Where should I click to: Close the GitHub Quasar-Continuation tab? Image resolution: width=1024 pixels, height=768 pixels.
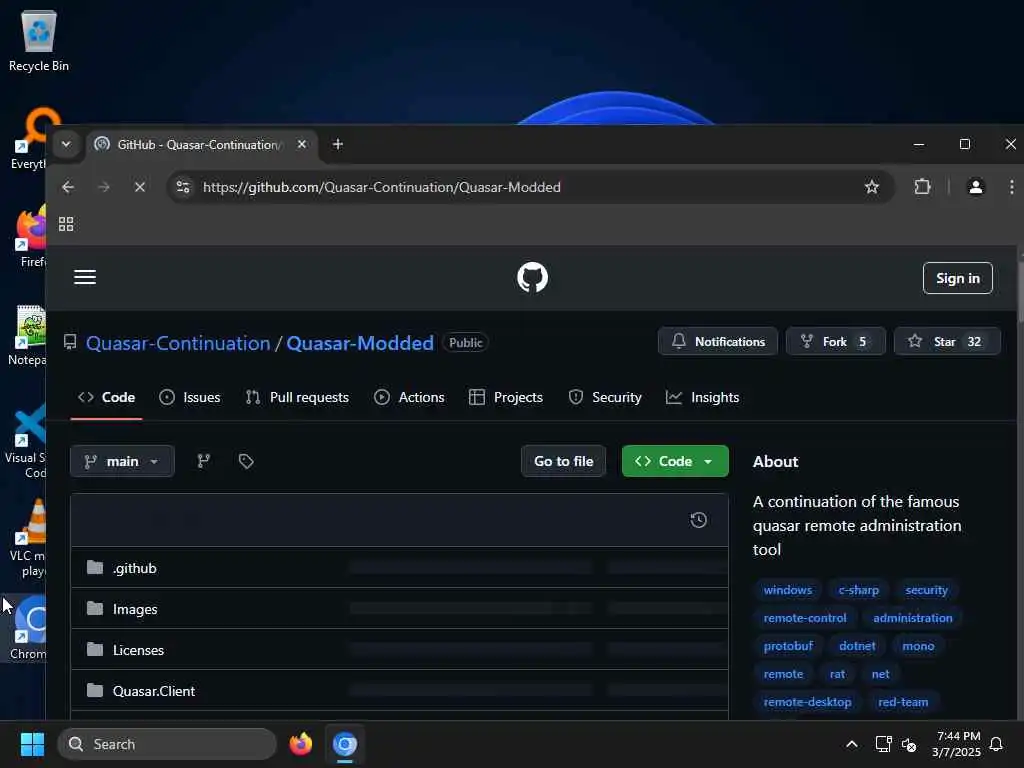pyautogui.click(x=302, y=144)
